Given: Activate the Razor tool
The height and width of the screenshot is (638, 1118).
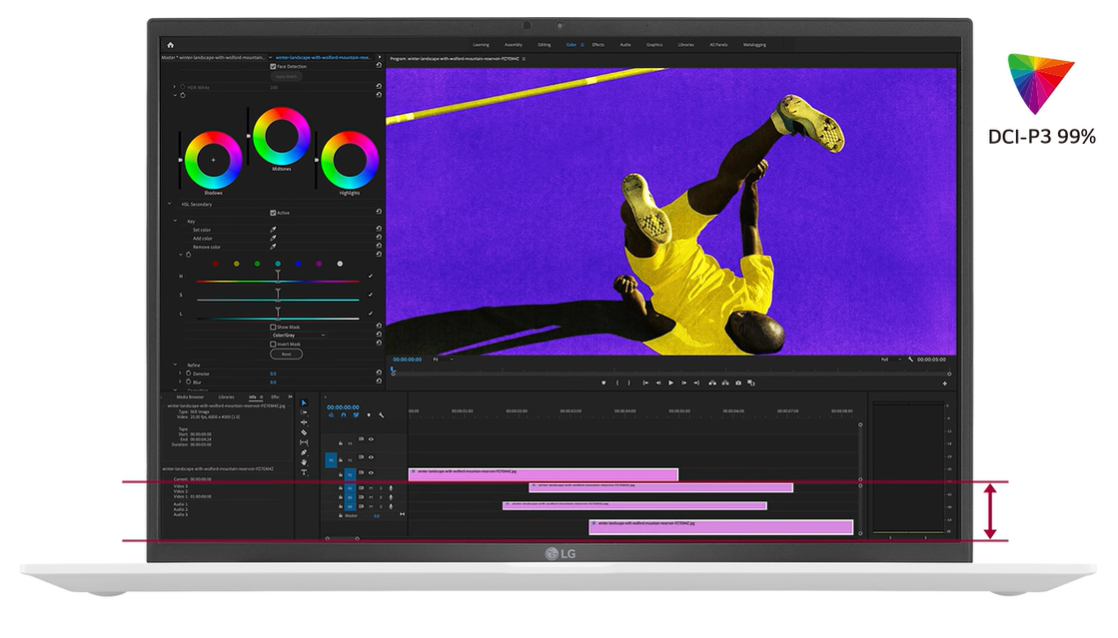Looking at the screenshot, I should [x=304, y=433].
